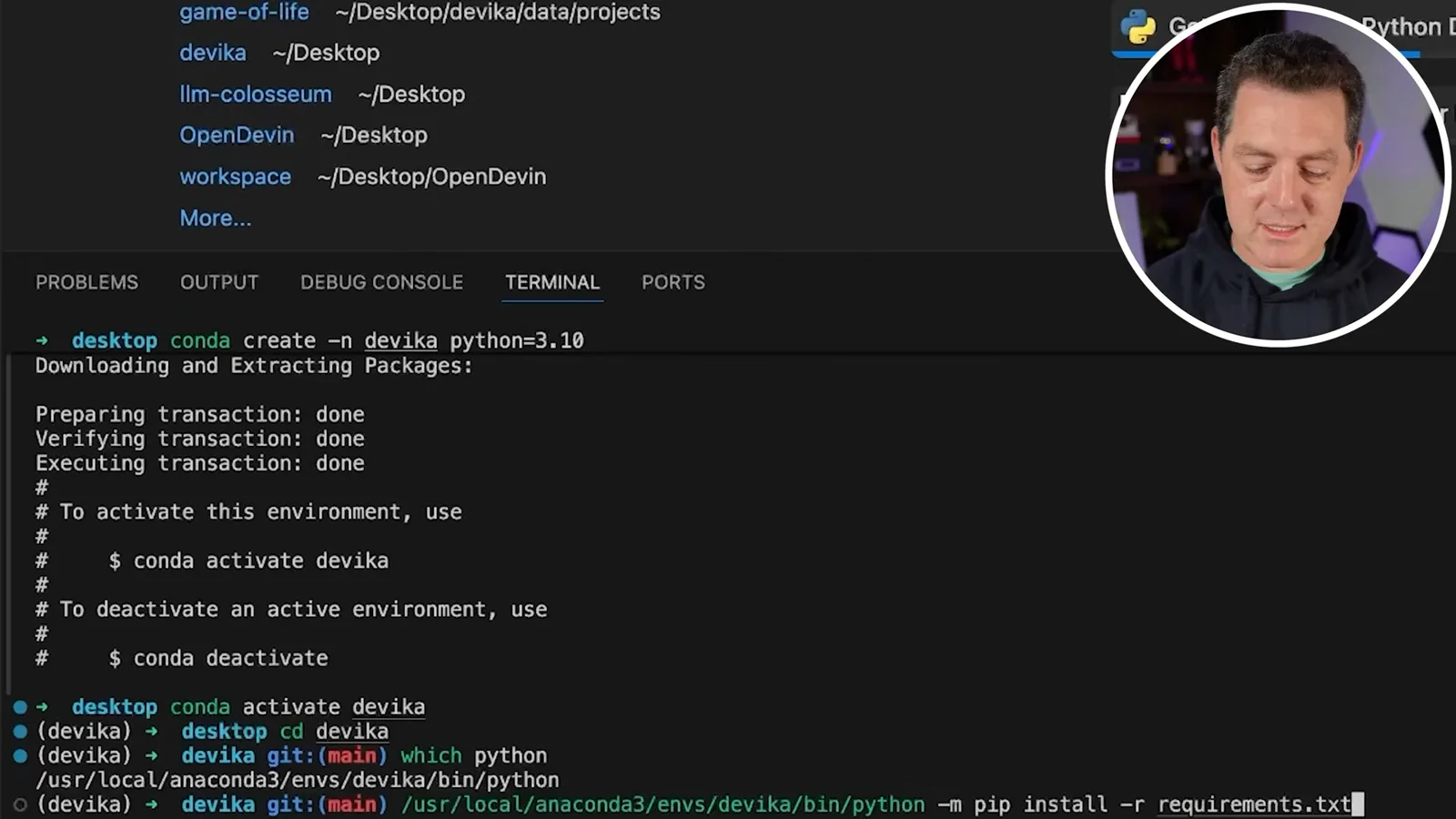1456x819 pixels.
Task: Open the OpenDevin recent folder link
Action: click(x=237, y=136)
